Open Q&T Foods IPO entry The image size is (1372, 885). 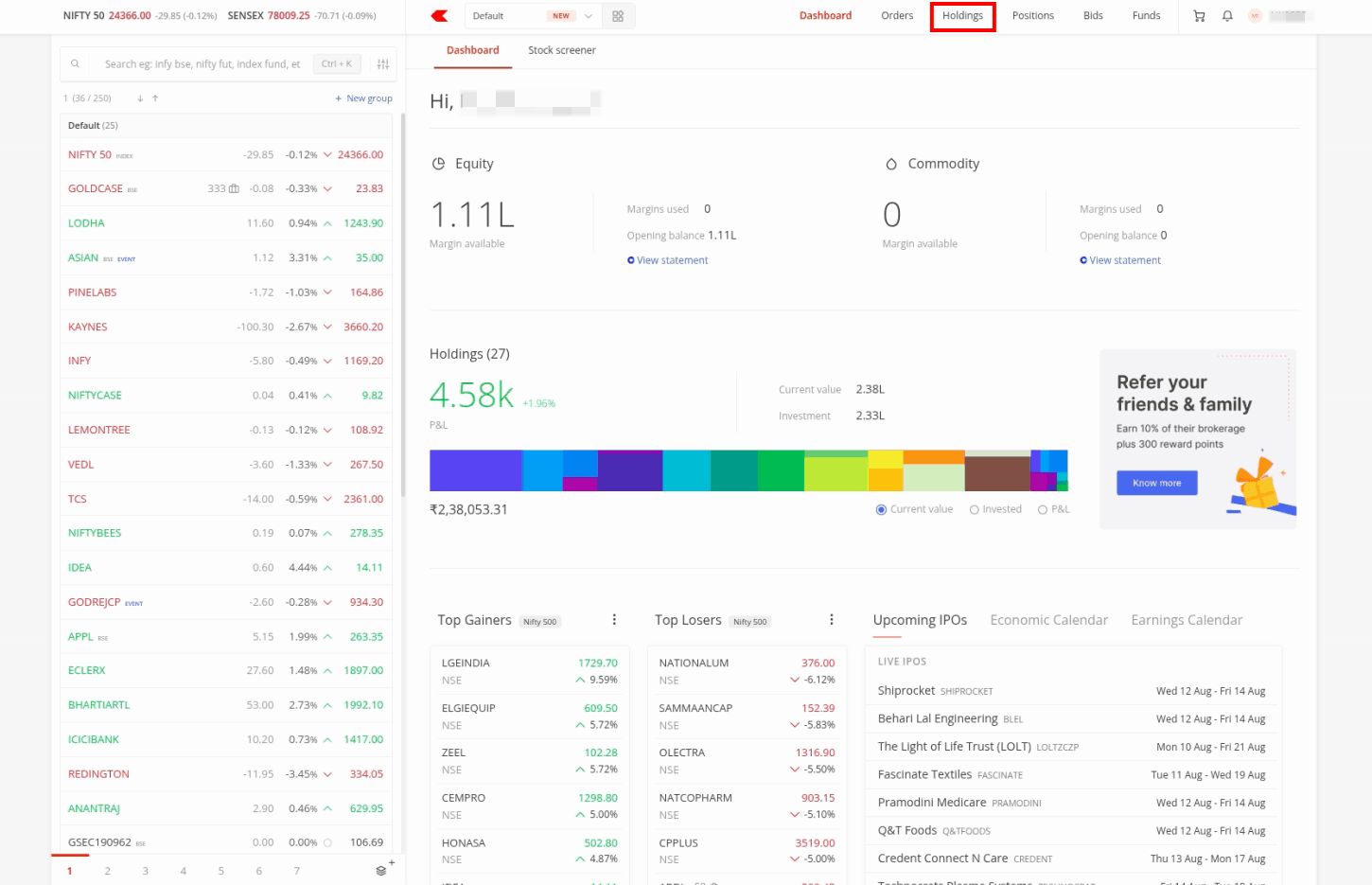(x=1071, y=831)
